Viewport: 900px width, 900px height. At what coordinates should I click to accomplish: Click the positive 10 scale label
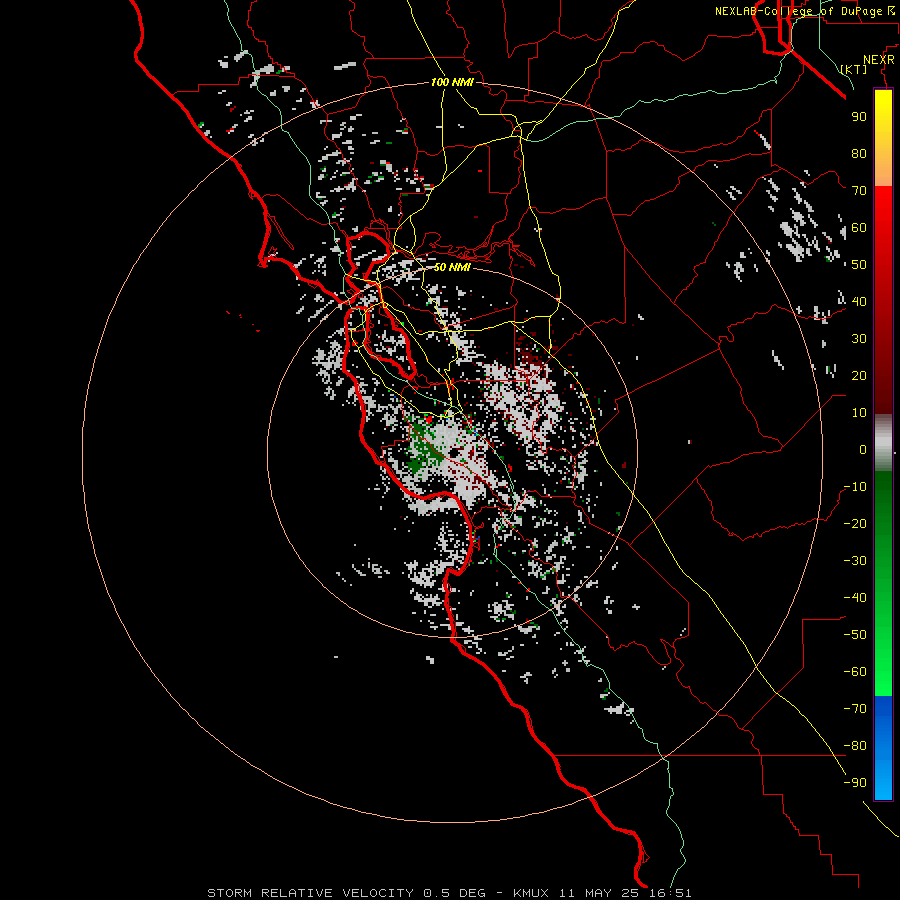tap(859, 413)
